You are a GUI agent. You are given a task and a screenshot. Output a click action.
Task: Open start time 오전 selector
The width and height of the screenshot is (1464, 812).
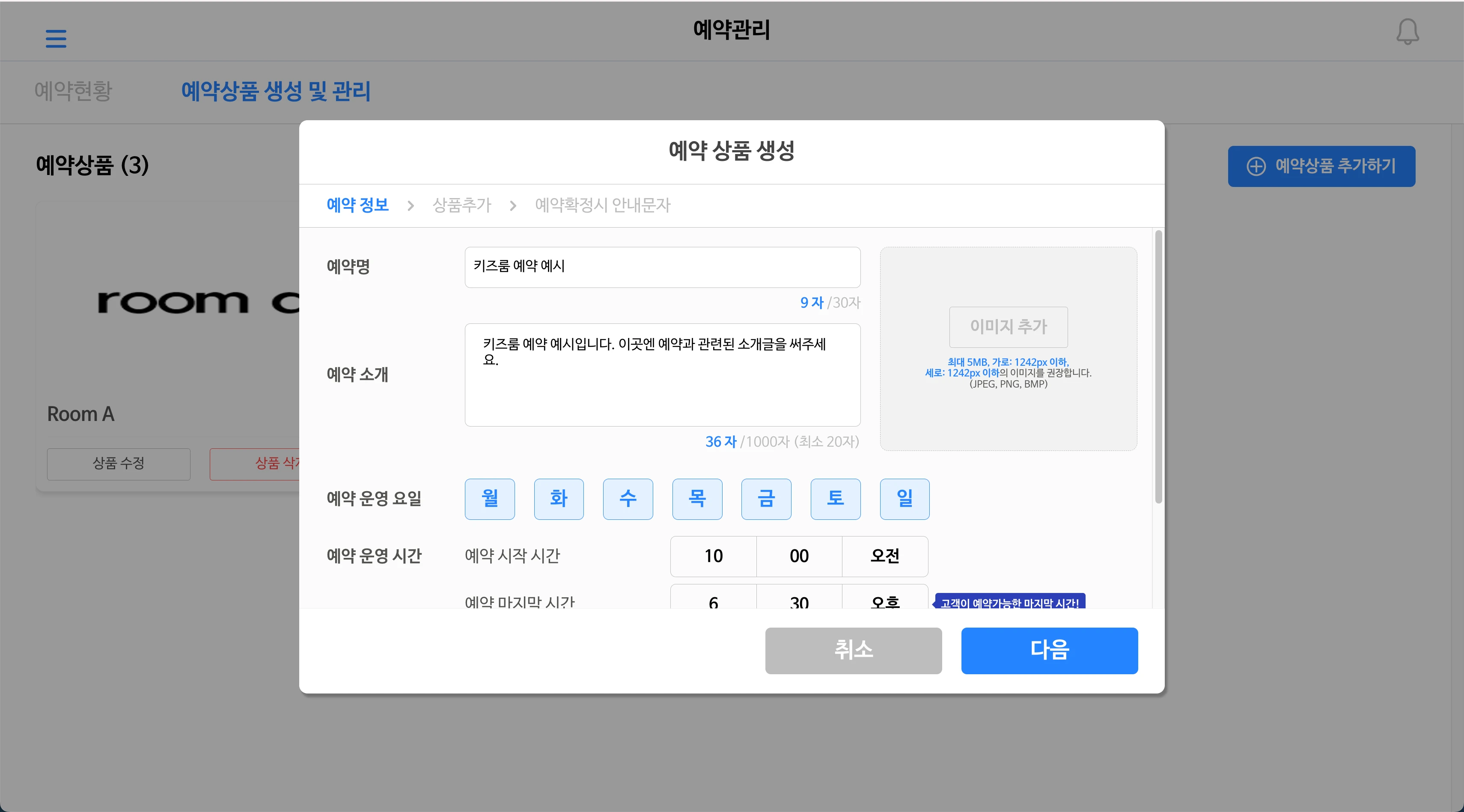click(885, 556)
